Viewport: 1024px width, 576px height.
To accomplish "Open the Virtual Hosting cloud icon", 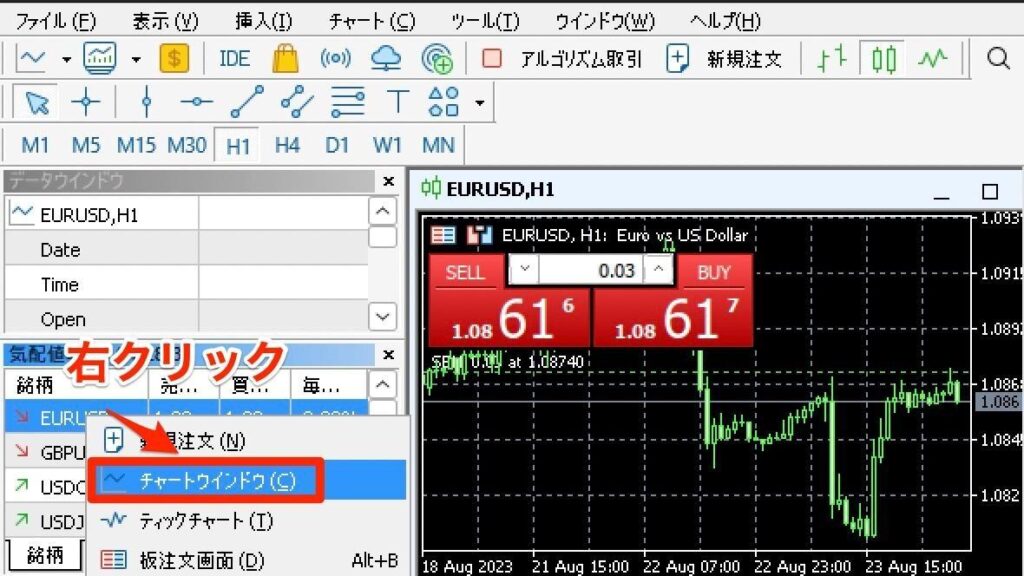I will click(386, 58).
